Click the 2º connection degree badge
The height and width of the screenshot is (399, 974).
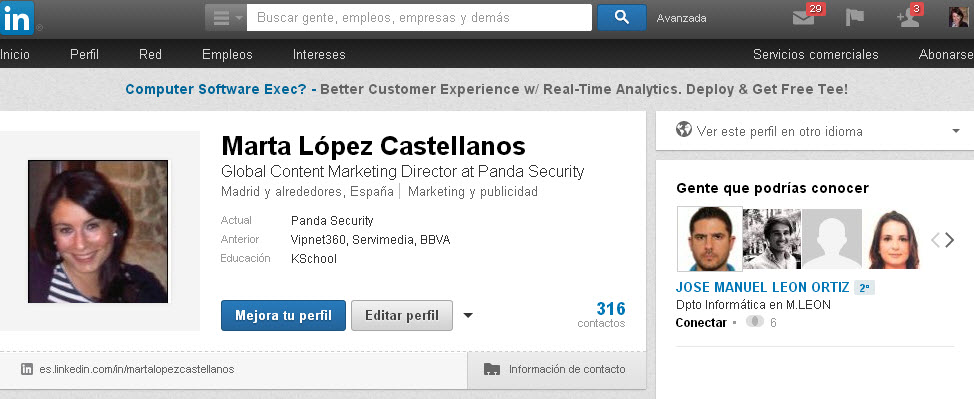pyautogui.click(x=864, y=288)
